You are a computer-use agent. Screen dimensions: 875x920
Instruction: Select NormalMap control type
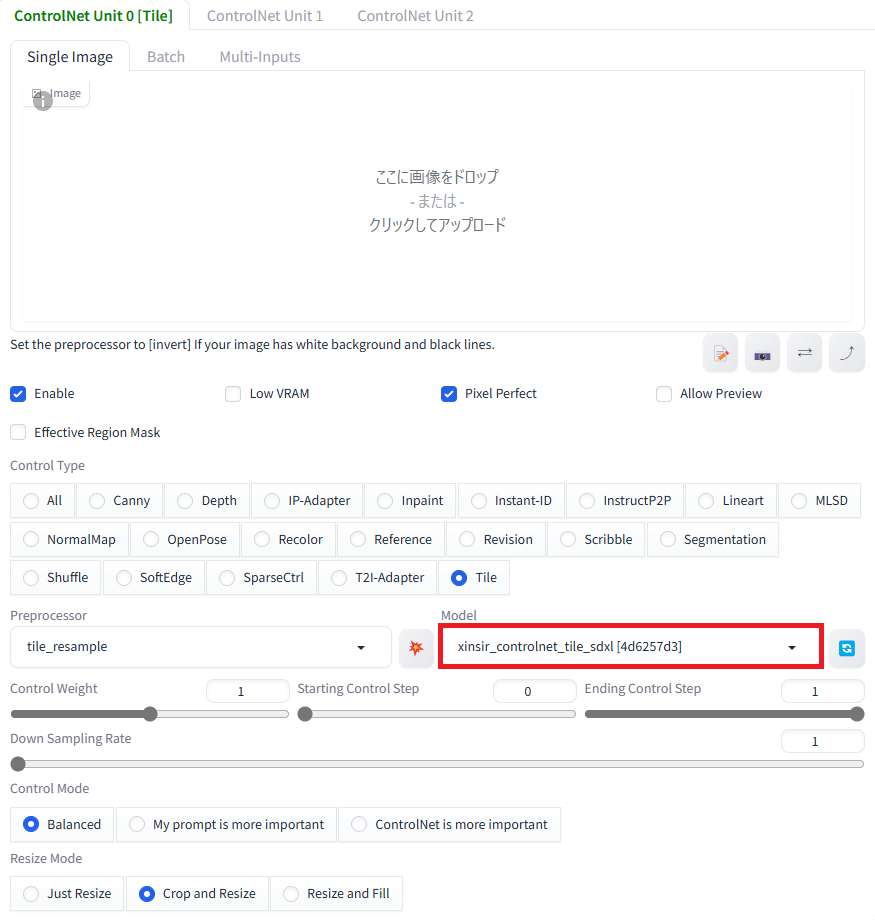pyautogui.click(x=69, y=539)
